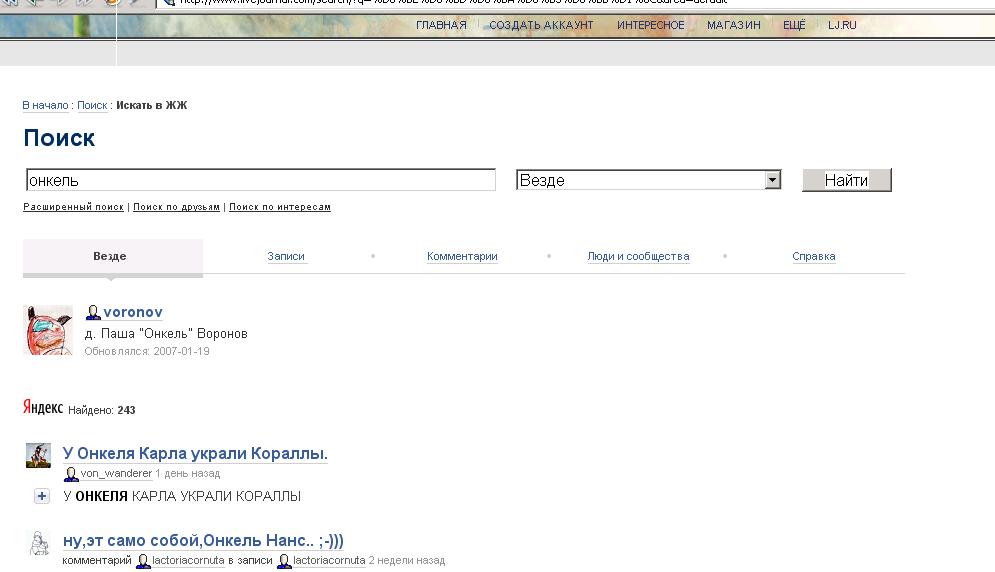Switch to the Записи tab
The width and height of the screenshot is (995, 572).
click(x=286, y=257)
